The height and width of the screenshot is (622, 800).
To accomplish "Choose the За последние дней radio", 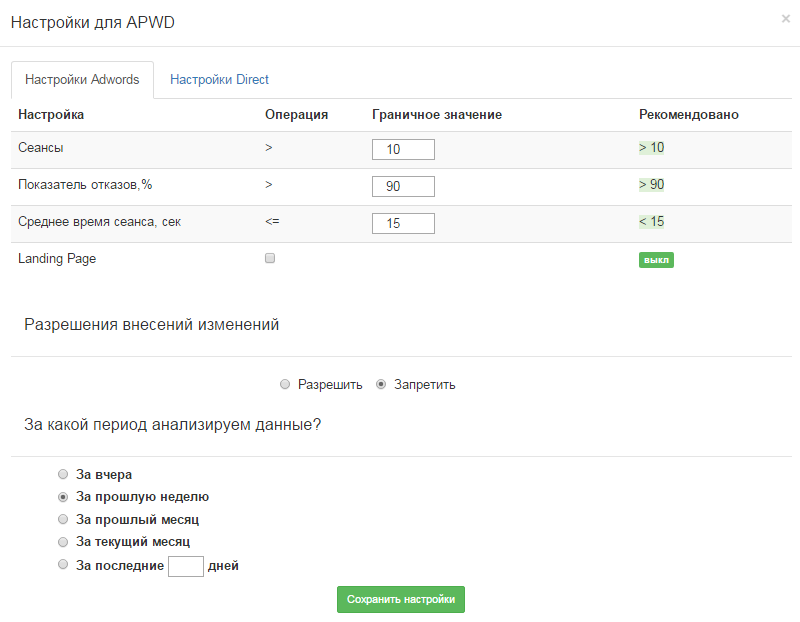I will [64, 564].
